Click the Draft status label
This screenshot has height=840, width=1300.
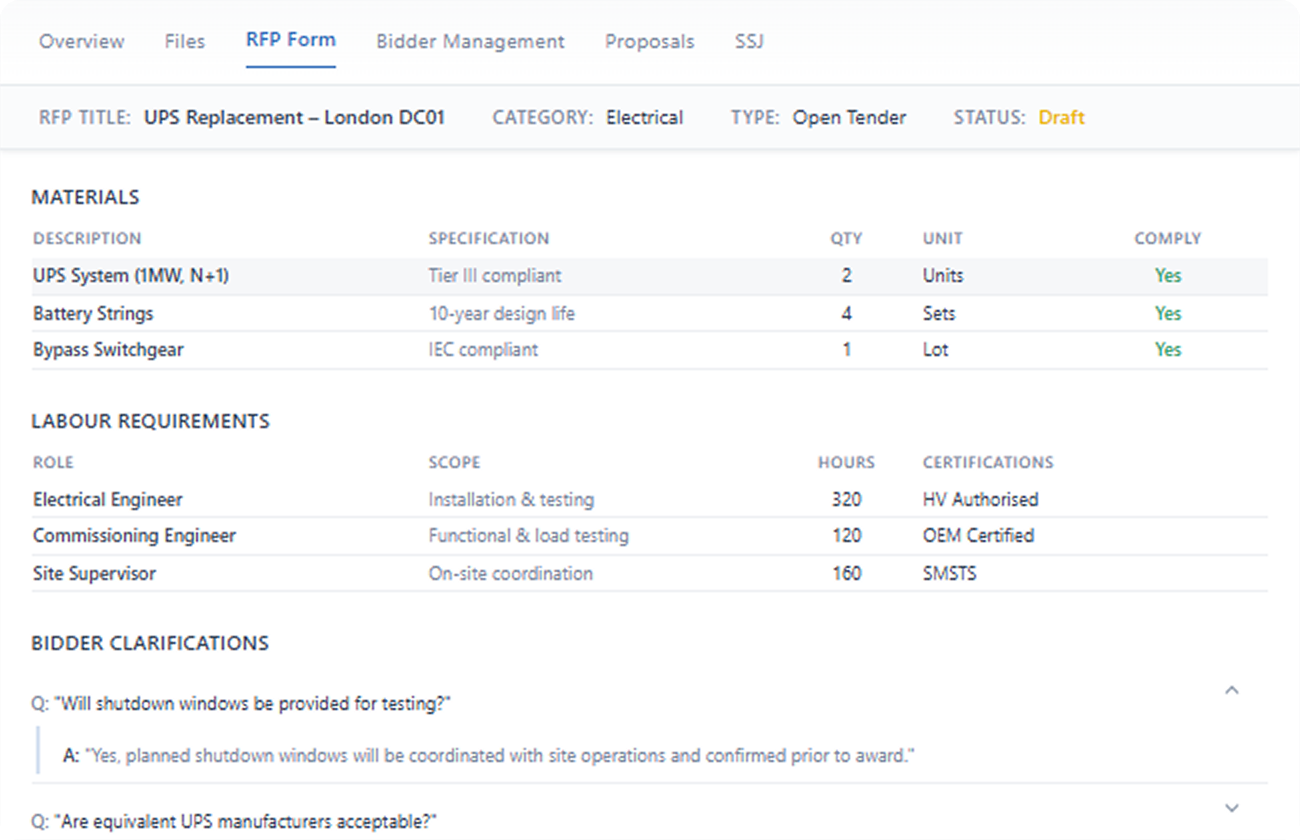coord(1061,118)
